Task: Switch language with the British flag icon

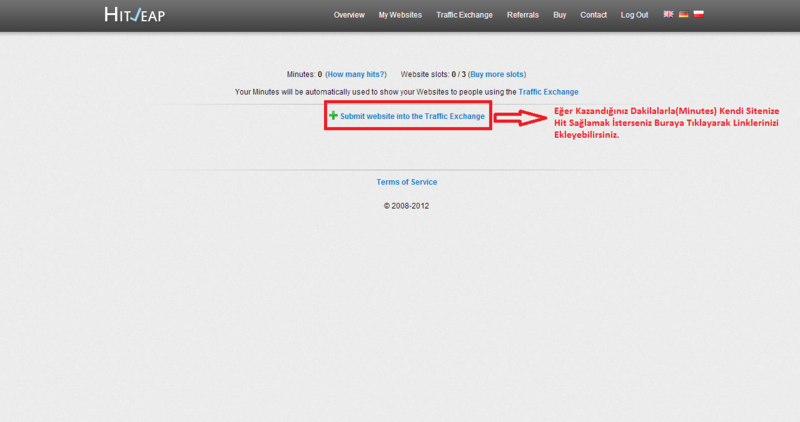Action: click(x=668, y=14)
